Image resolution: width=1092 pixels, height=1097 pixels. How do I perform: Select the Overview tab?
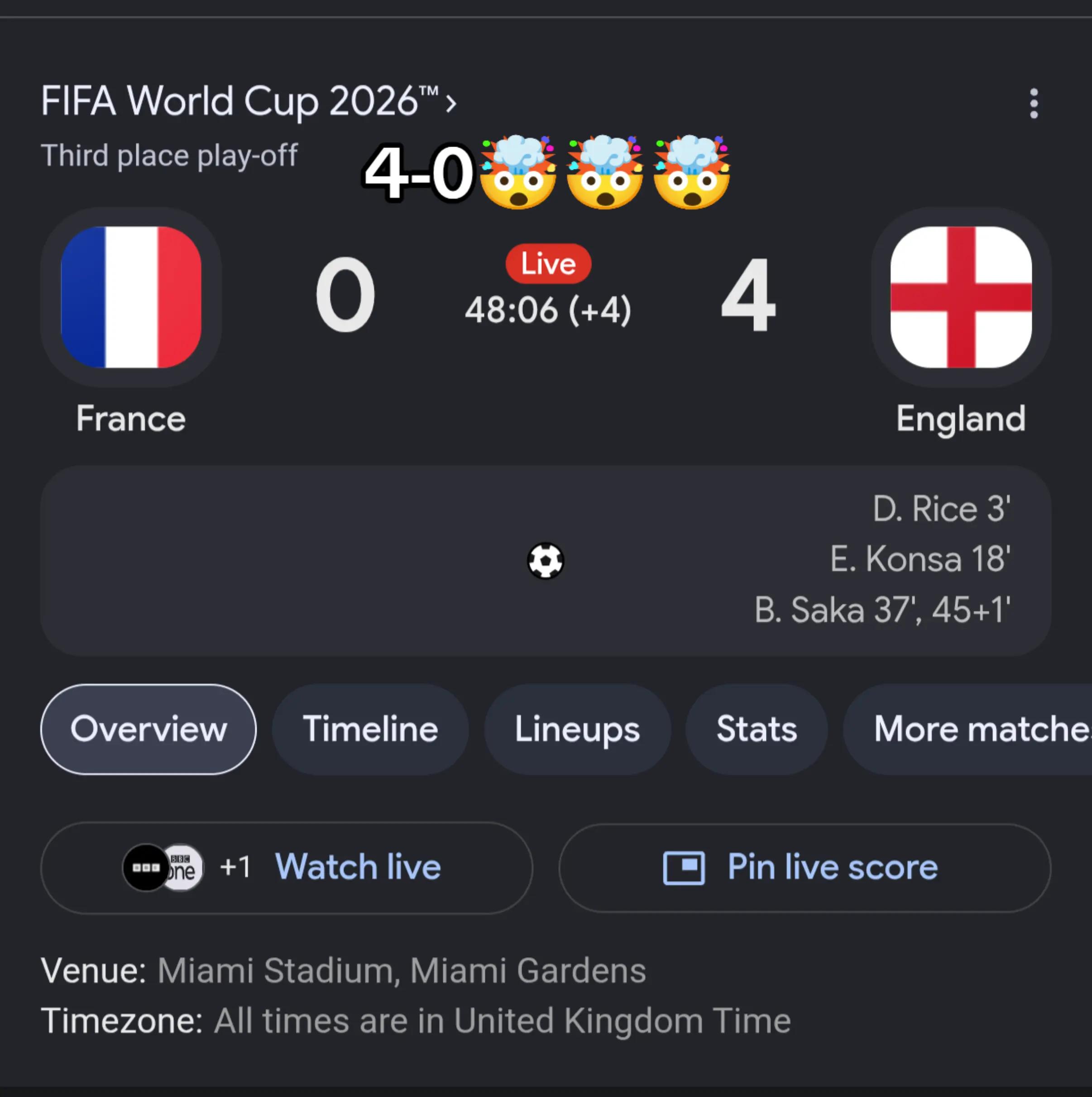click(148, 729)
